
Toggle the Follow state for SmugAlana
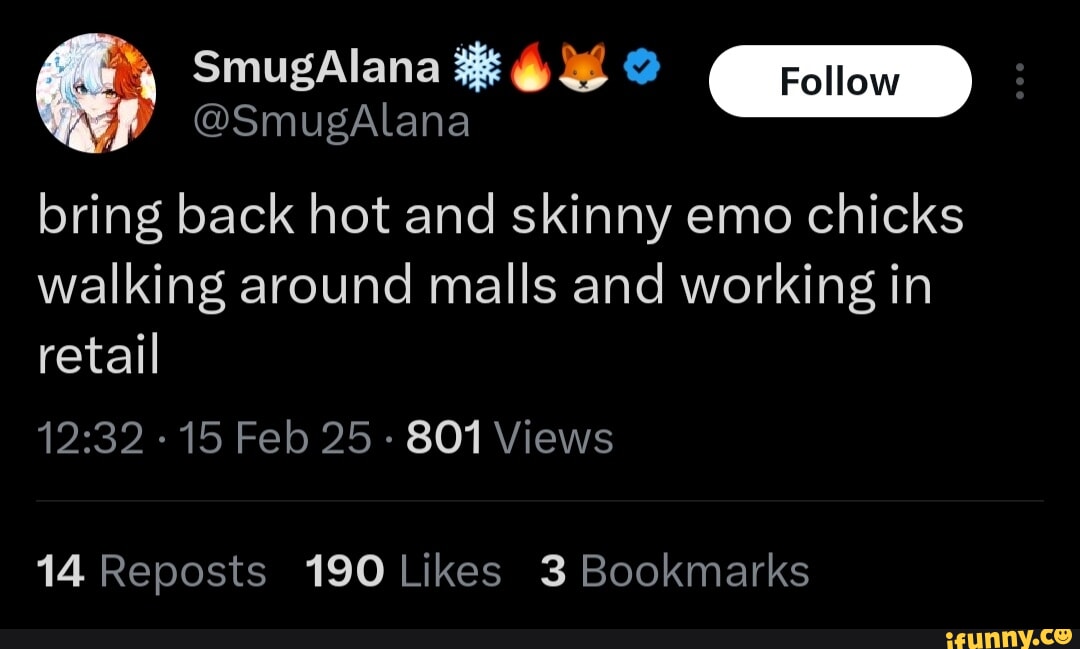[840, 81]
